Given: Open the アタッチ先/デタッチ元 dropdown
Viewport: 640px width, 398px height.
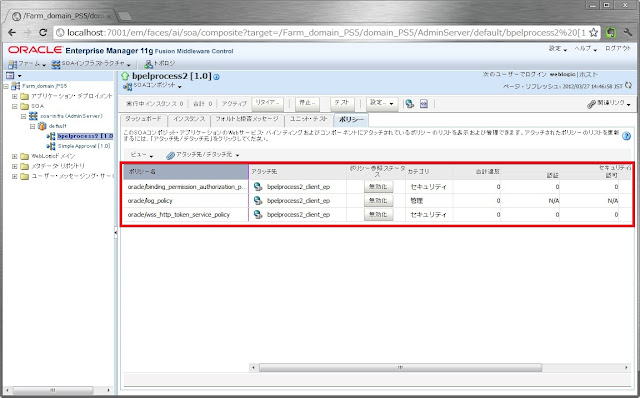Looking at the screenshot, I should [203, 155].
